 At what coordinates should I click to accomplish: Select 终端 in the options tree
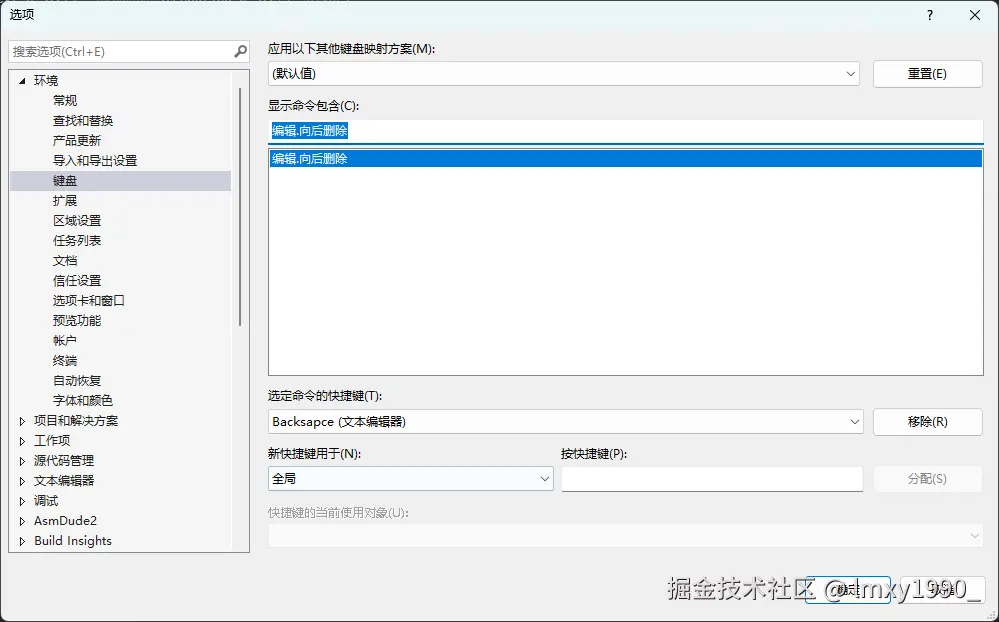coord(65,361)
